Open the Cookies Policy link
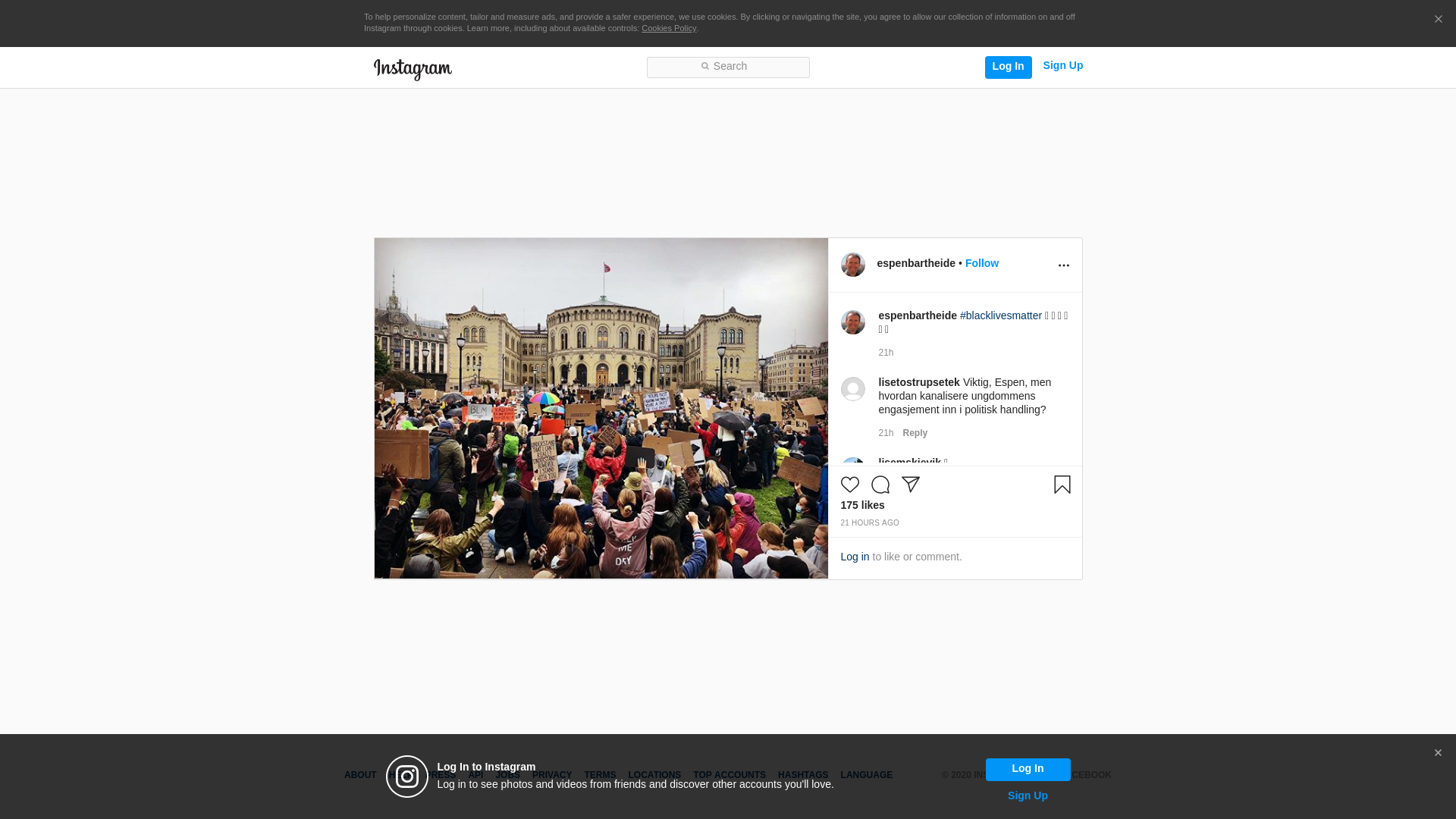The image size is (1456, 819). click(668, 28)
